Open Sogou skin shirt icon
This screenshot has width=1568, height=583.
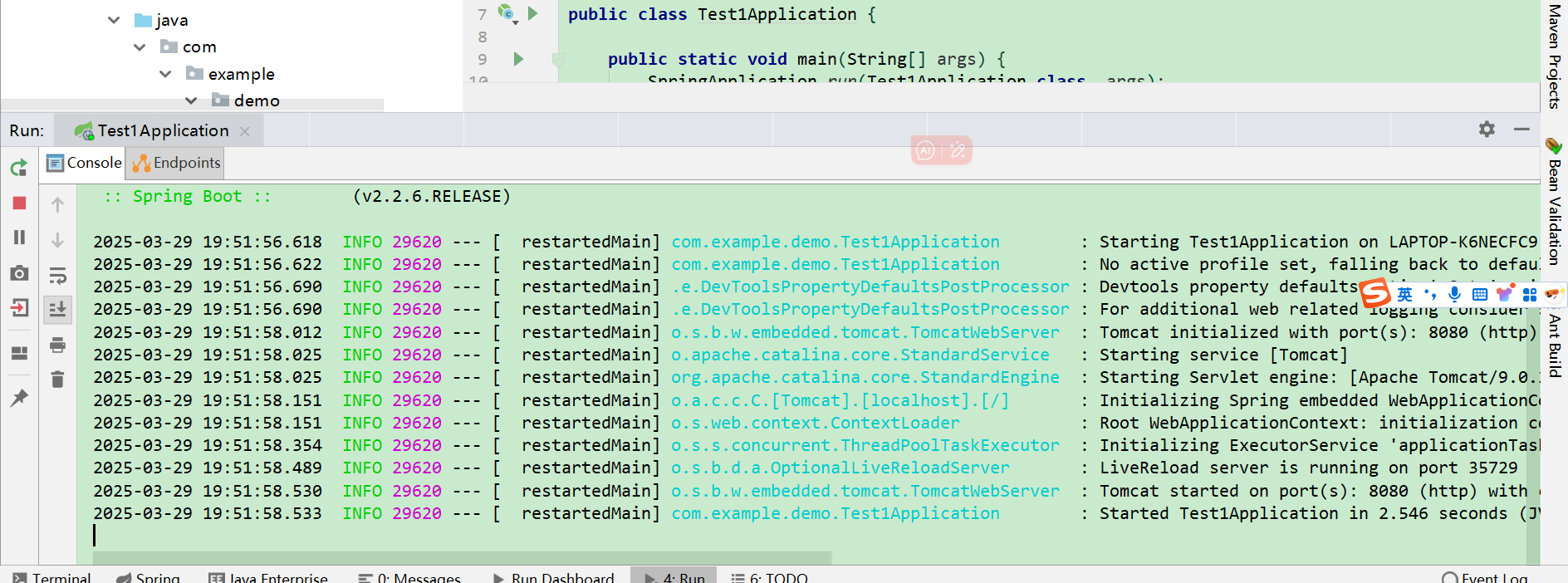click(1504, 293)
